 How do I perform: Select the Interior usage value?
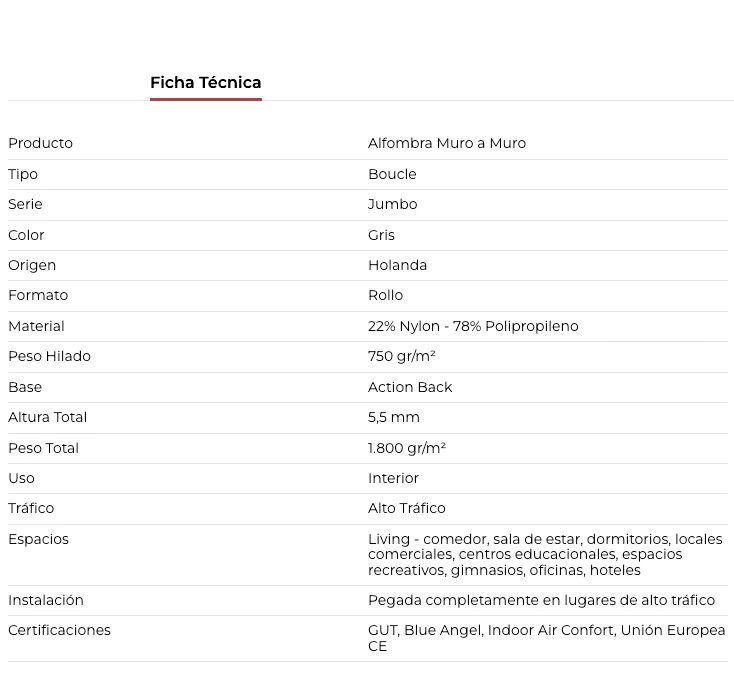[393, 478]
